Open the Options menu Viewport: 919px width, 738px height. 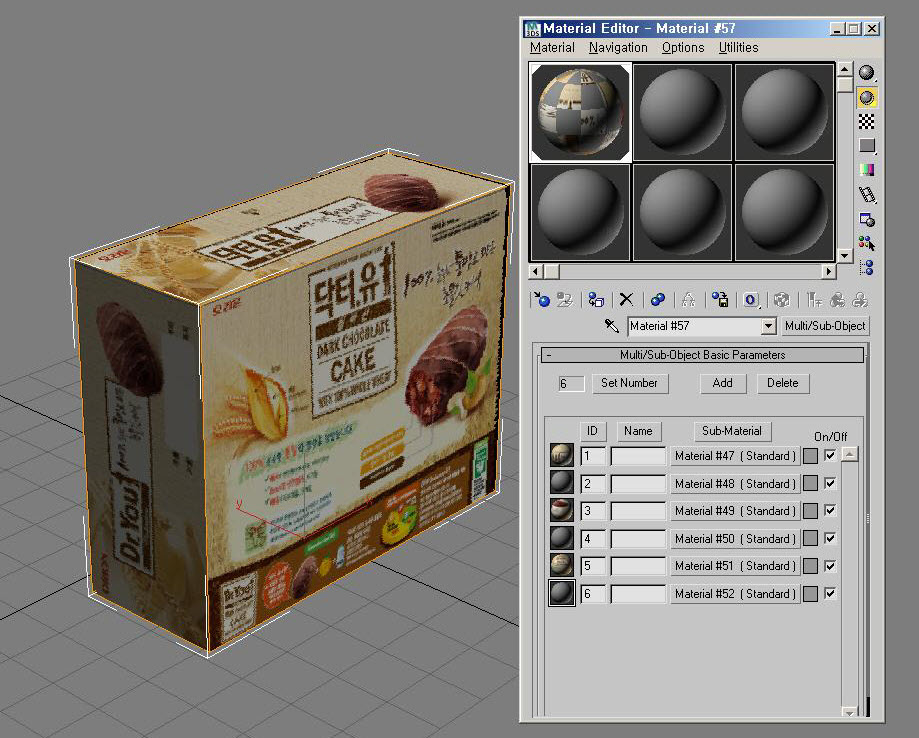click(683, 47)
